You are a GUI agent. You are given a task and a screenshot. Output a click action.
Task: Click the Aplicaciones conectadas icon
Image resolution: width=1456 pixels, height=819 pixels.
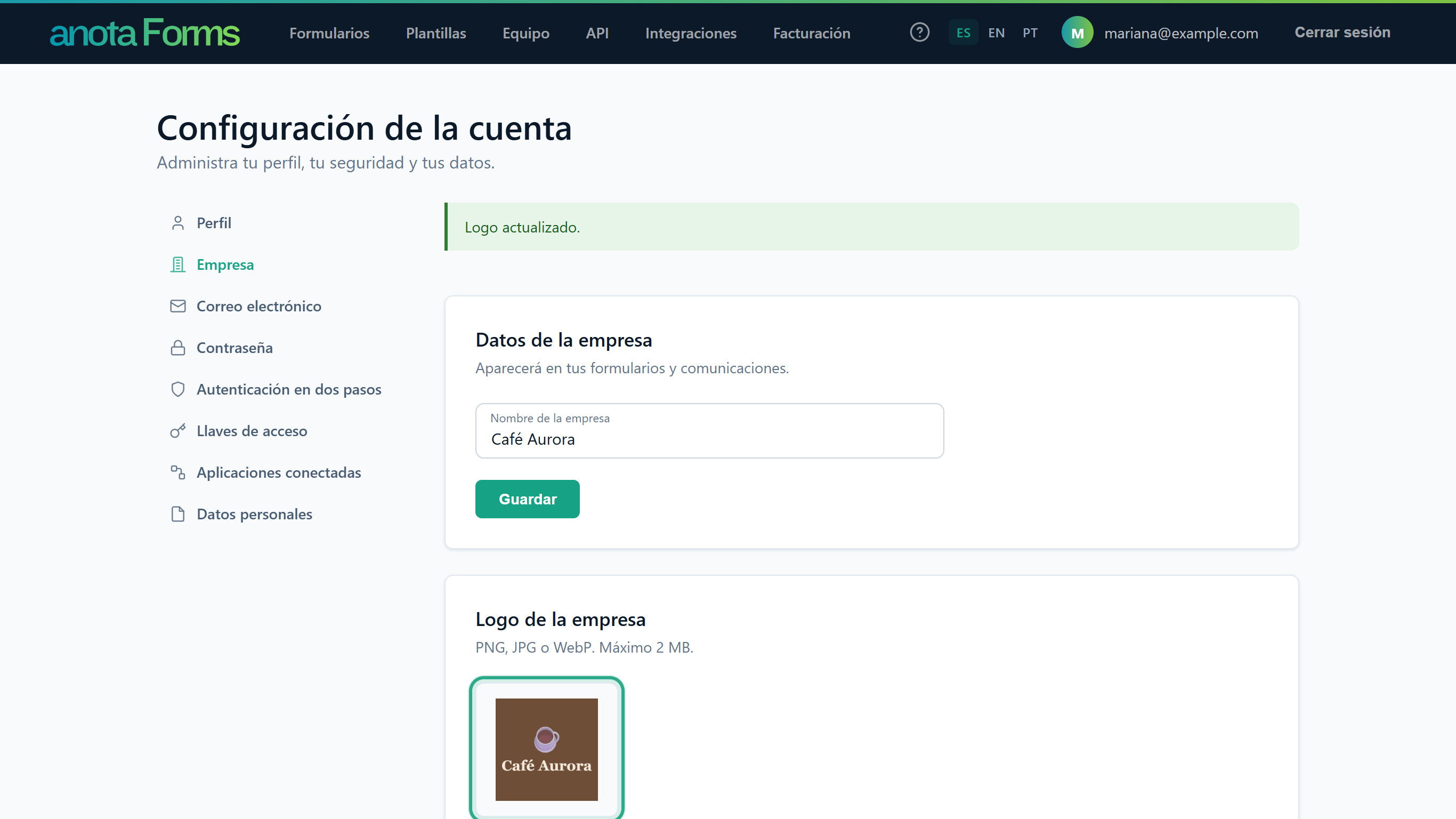[177, 472]
